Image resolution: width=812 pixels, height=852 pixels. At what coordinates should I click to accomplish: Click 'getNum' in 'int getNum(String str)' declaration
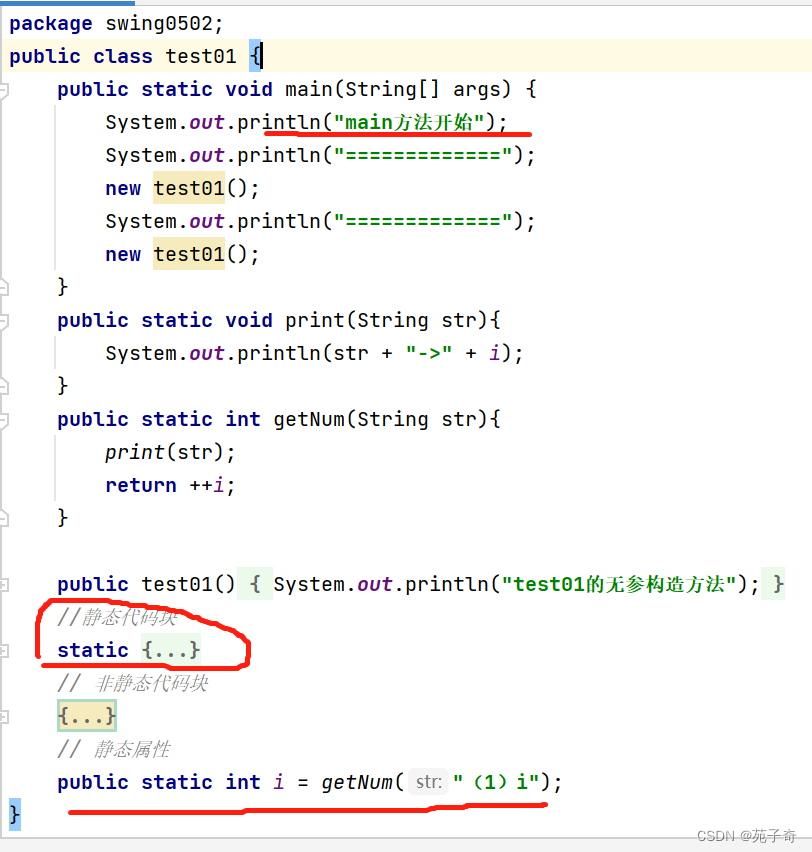pos(309,419)
